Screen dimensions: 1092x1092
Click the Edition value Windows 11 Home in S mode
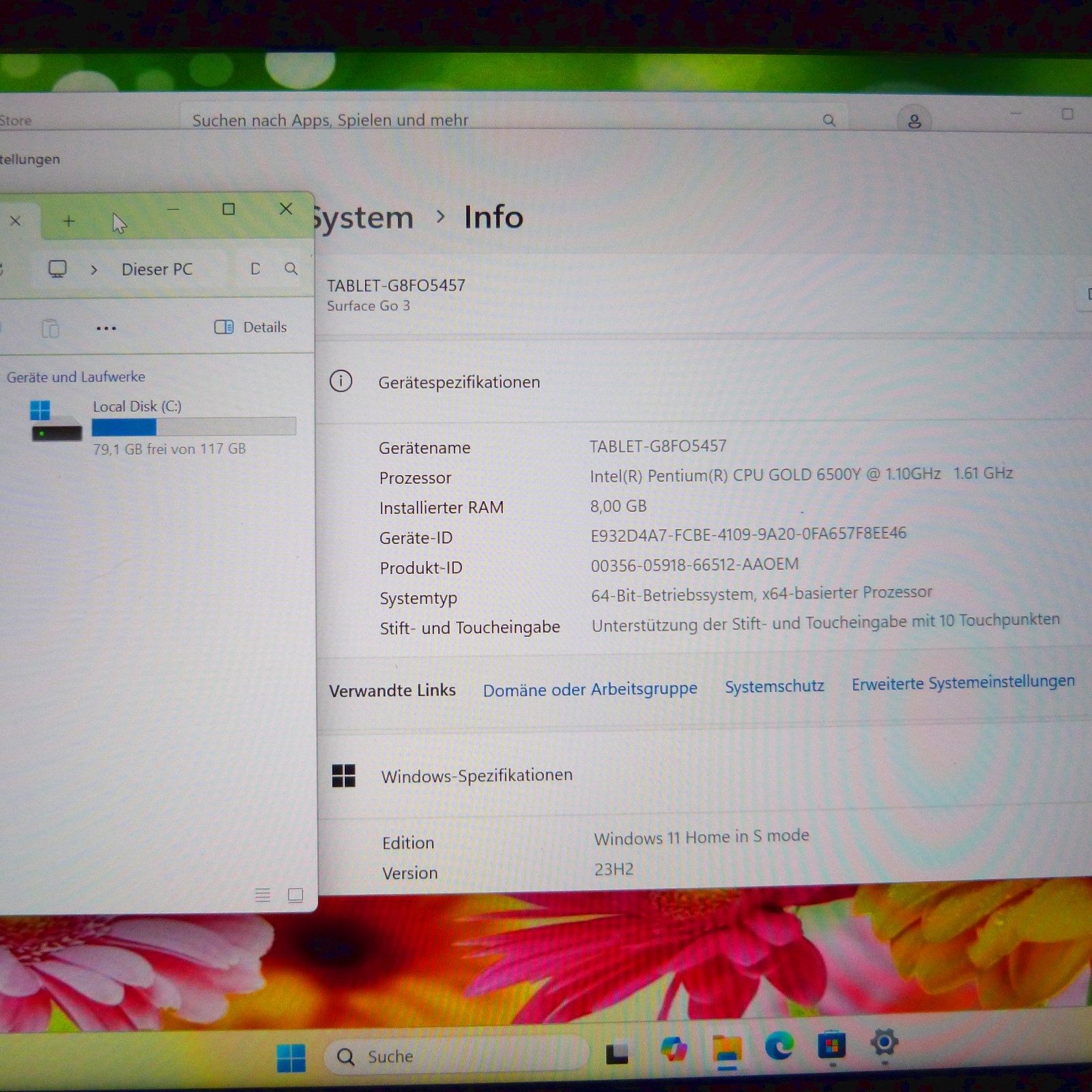point(702,837)
